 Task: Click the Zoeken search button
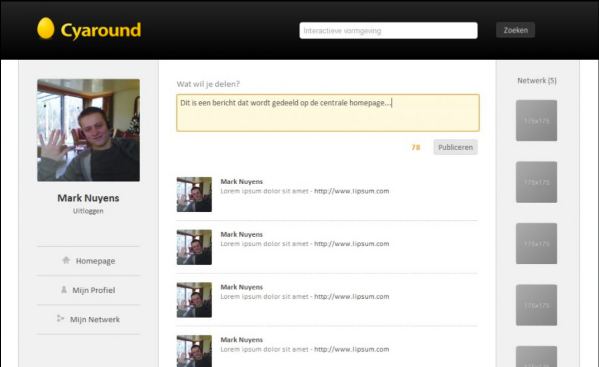tap(515, 30)
